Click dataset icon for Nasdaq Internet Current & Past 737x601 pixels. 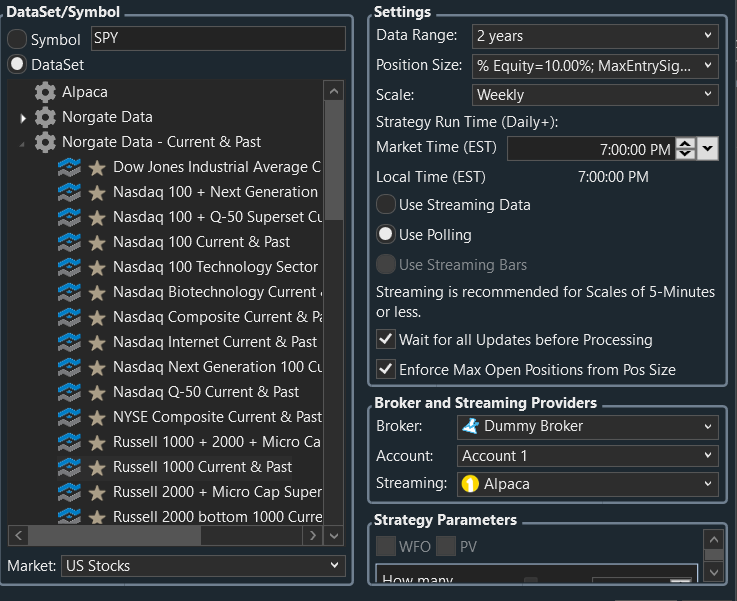pyautogui.click(x=69, y=342)
